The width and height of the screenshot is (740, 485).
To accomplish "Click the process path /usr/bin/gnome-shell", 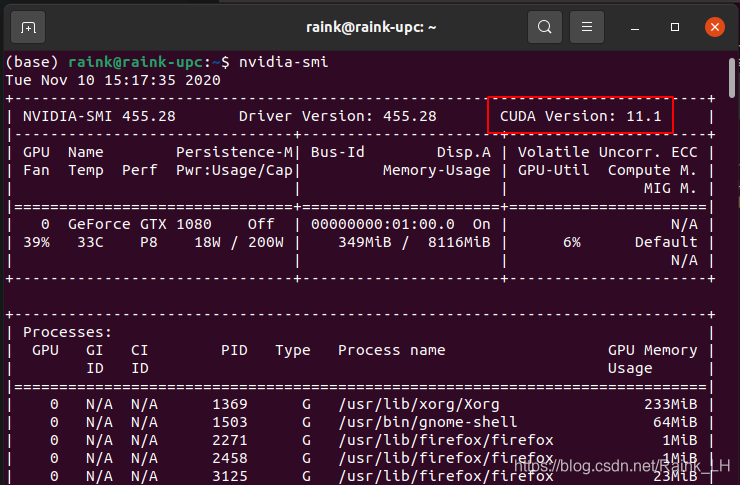I will tap(428, 422).
